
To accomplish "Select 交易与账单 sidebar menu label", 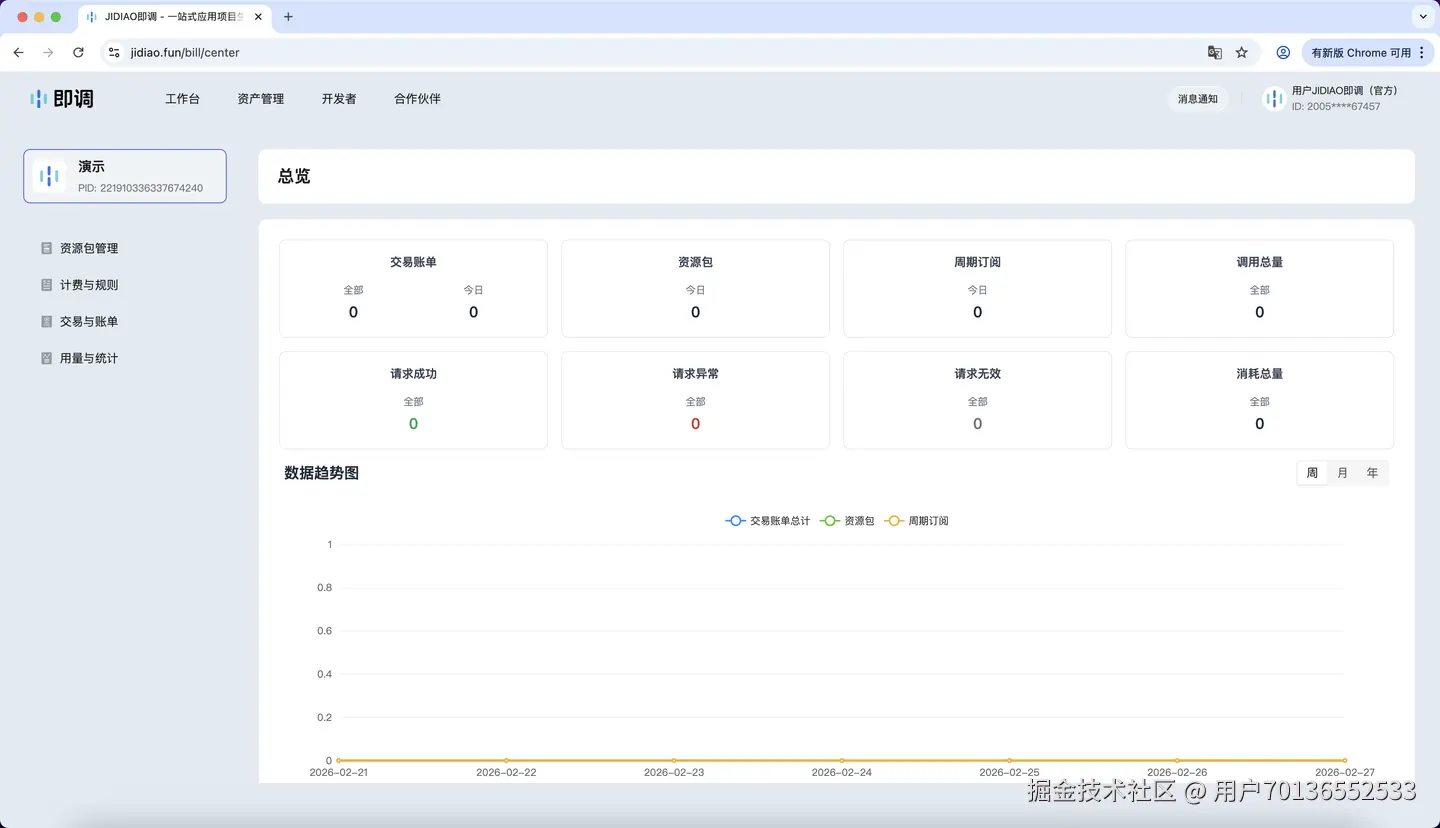I will pyautogui.click(x=89, y=322).
